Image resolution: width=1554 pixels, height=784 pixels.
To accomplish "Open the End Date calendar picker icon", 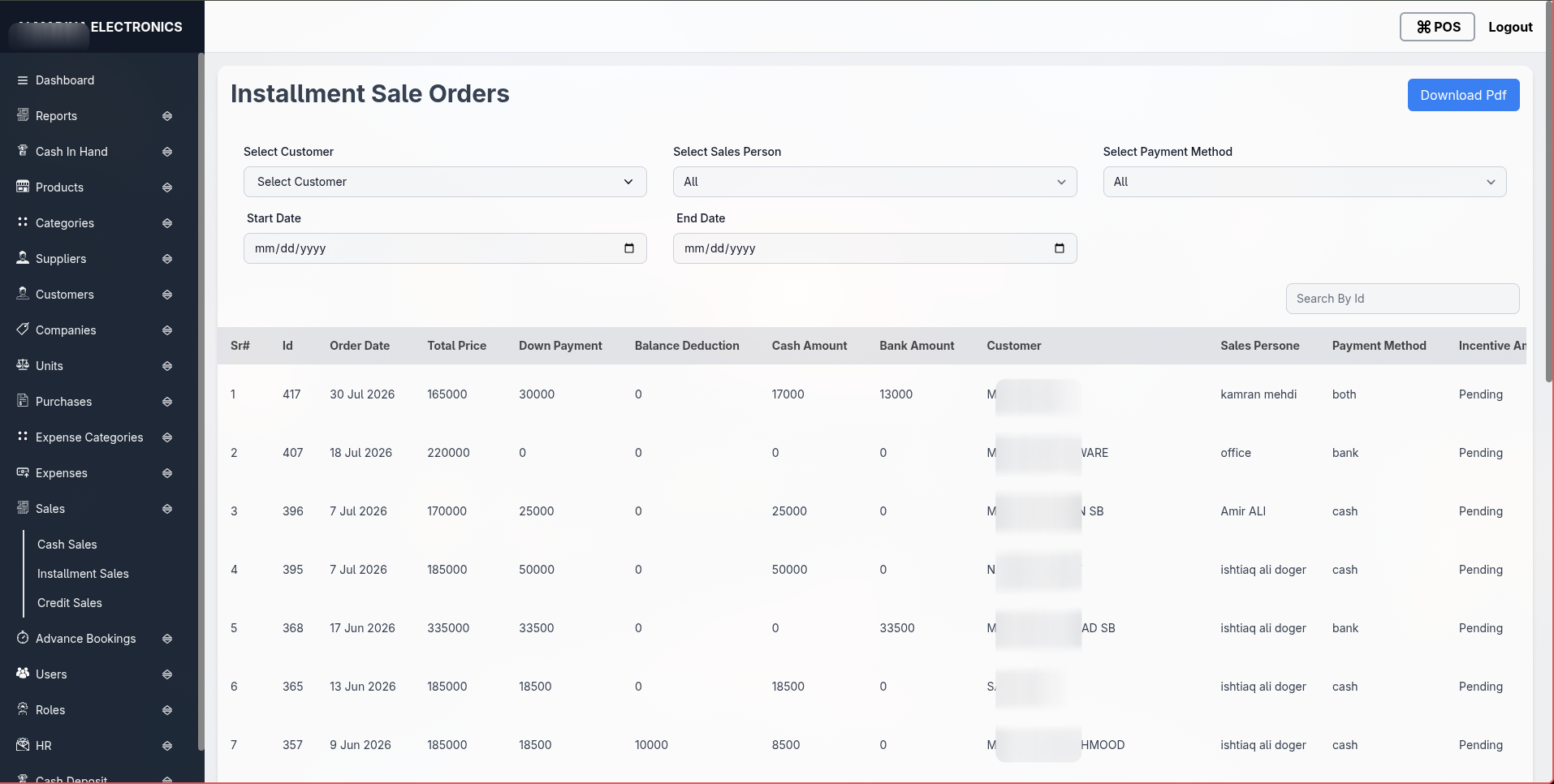I will point(1060,248).
